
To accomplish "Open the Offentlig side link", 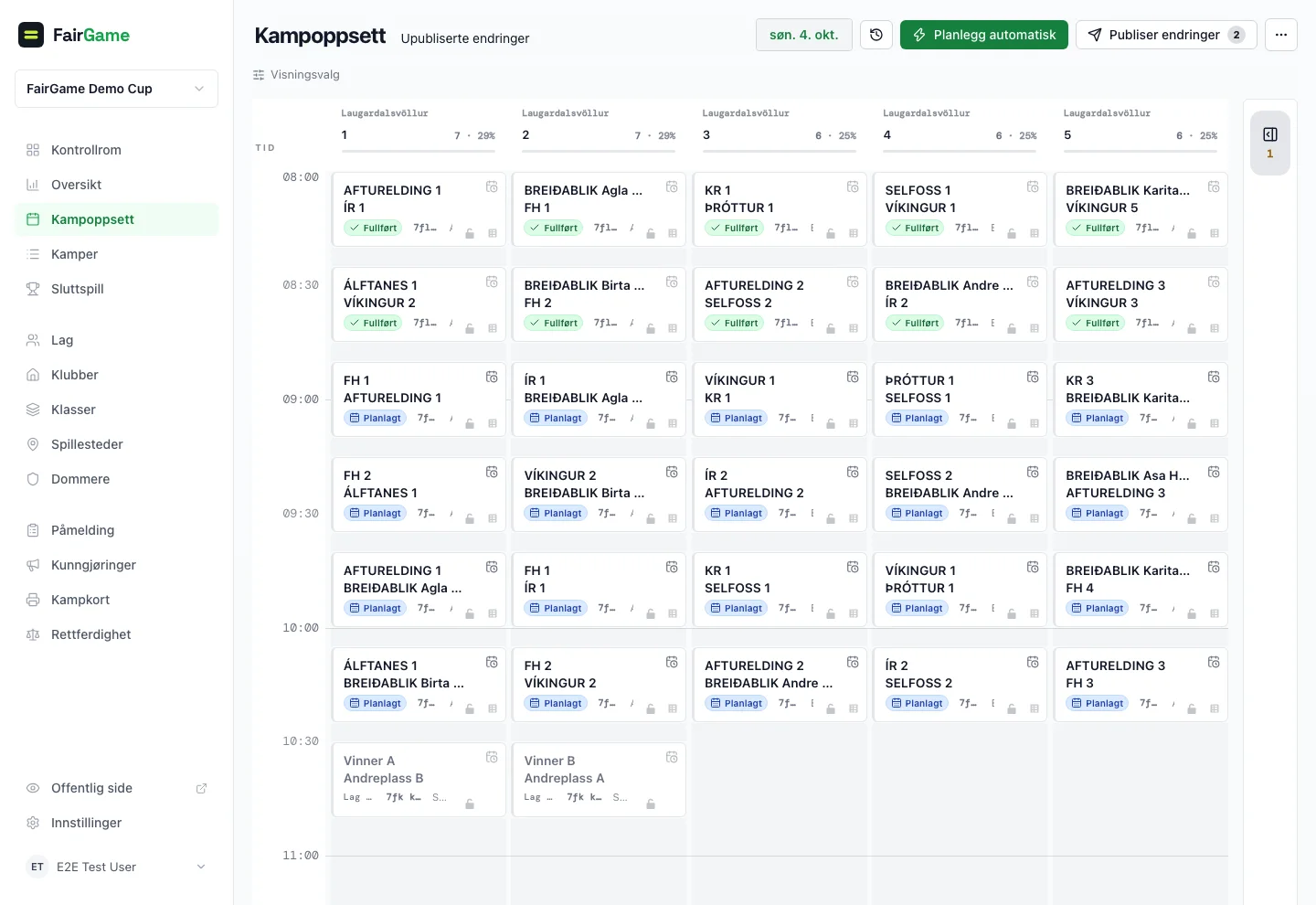I will point(116,788).
